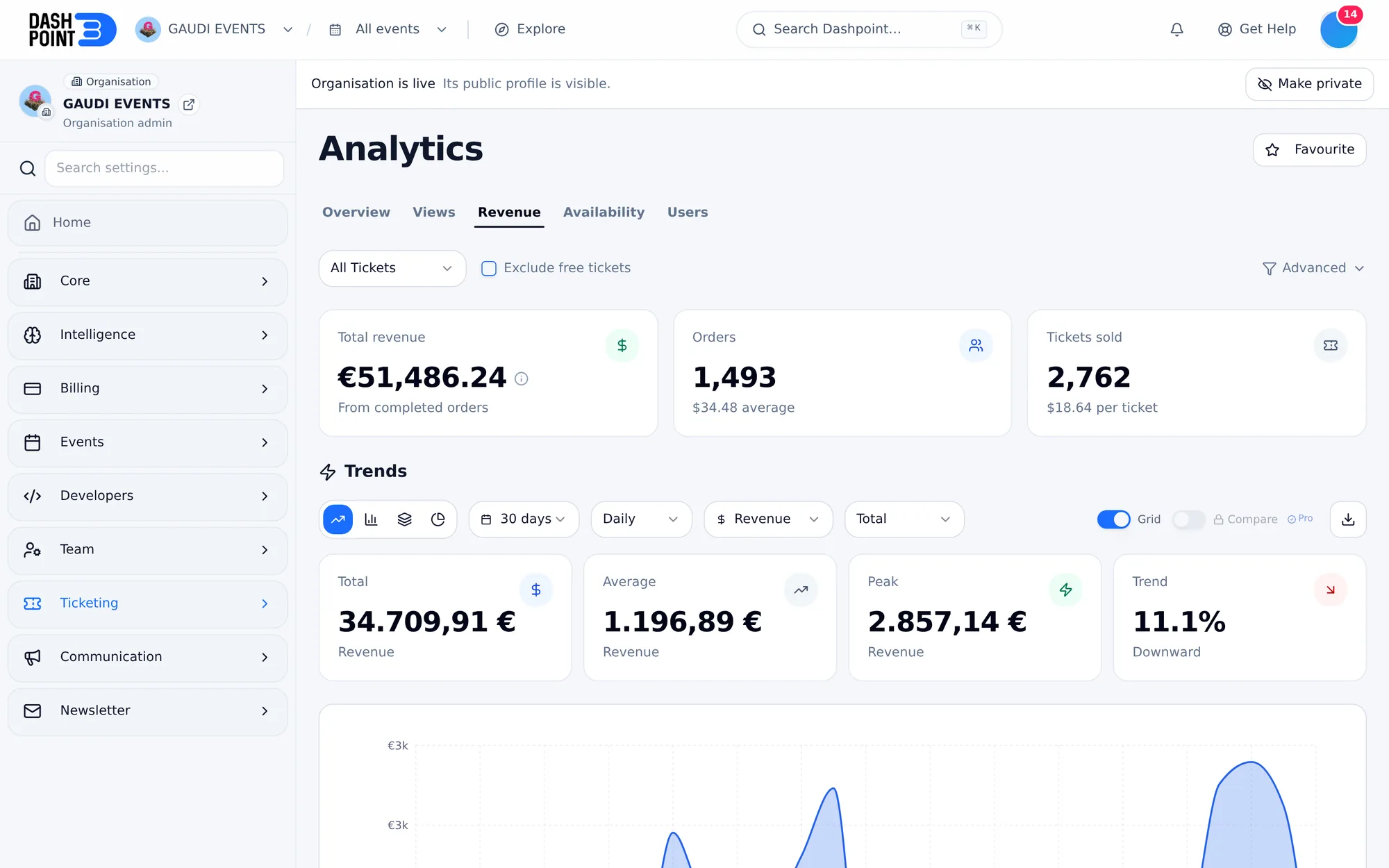Click the settings search magnifier icon
Viewport: 1389px width, 868px height.
click(28, 168)
